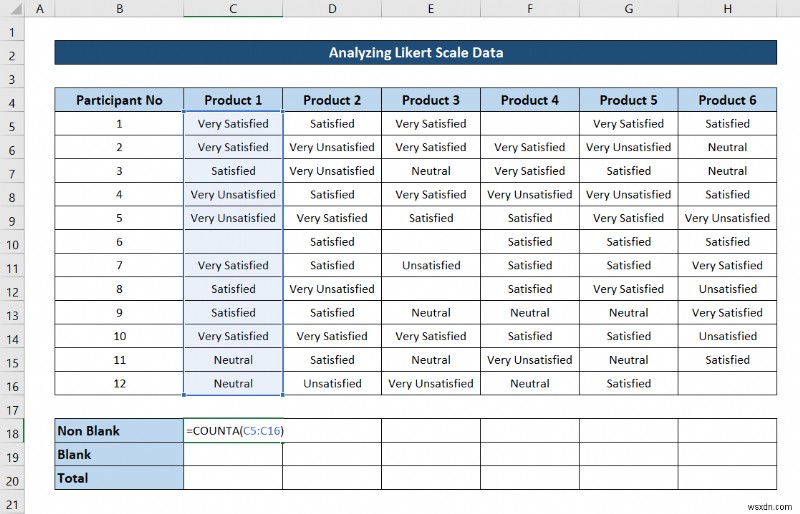Screen dimensions: 800x514
Task: Select the Total row cell under Product 1
Action: 233,478
